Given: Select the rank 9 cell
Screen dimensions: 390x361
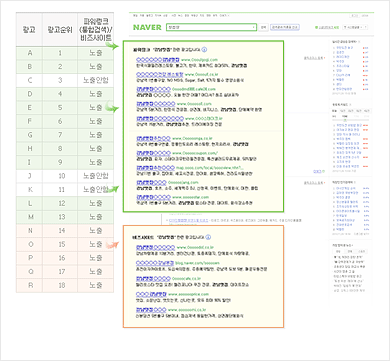Looking at the screenshot, I should 60,162.
